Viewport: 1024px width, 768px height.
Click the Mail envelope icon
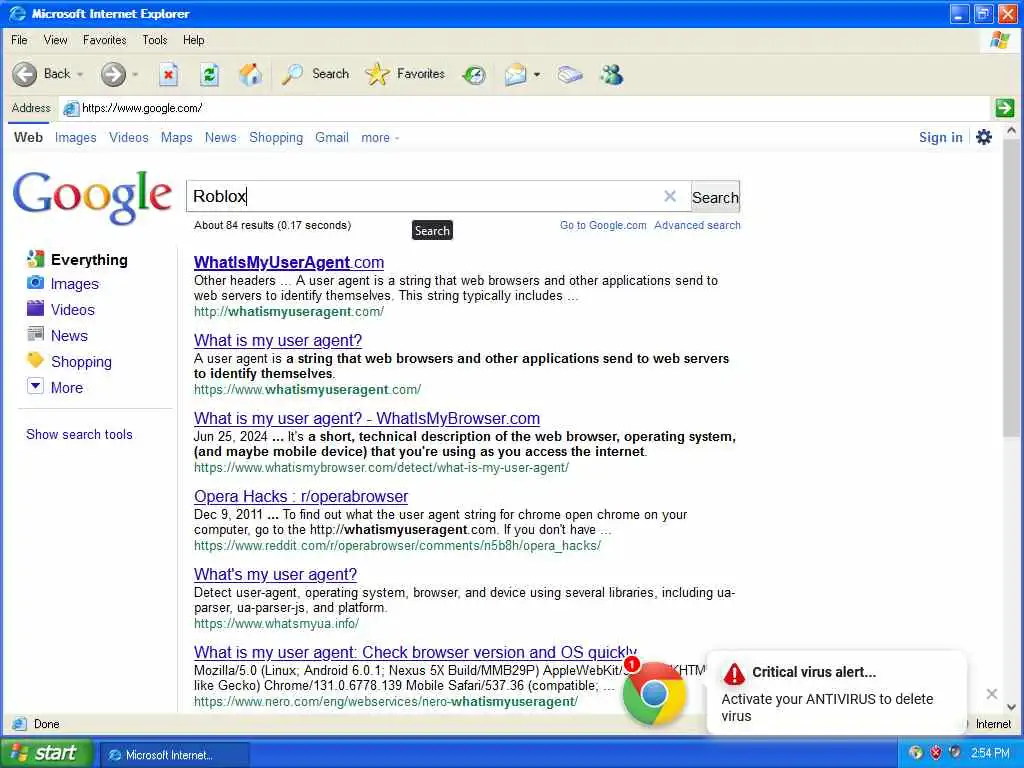point(515,75)
